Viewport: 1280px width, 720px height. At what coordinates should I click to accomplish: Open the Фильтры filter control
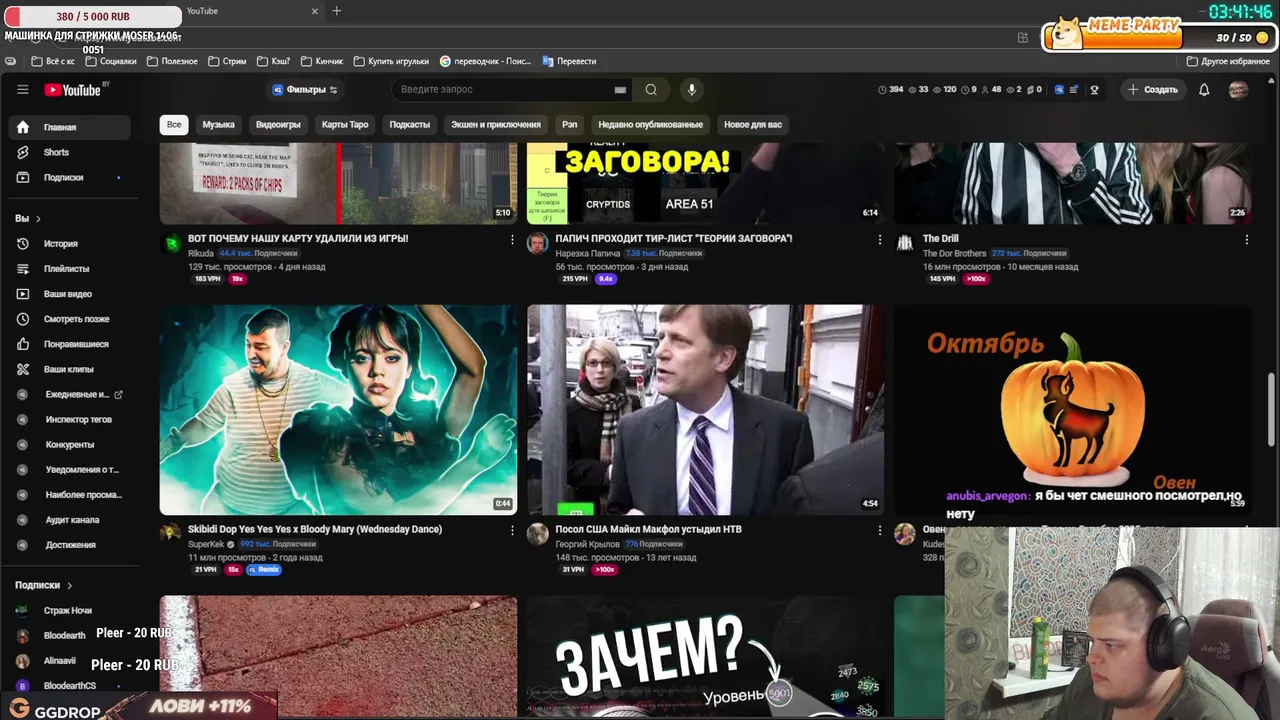(x=305, y=89)
